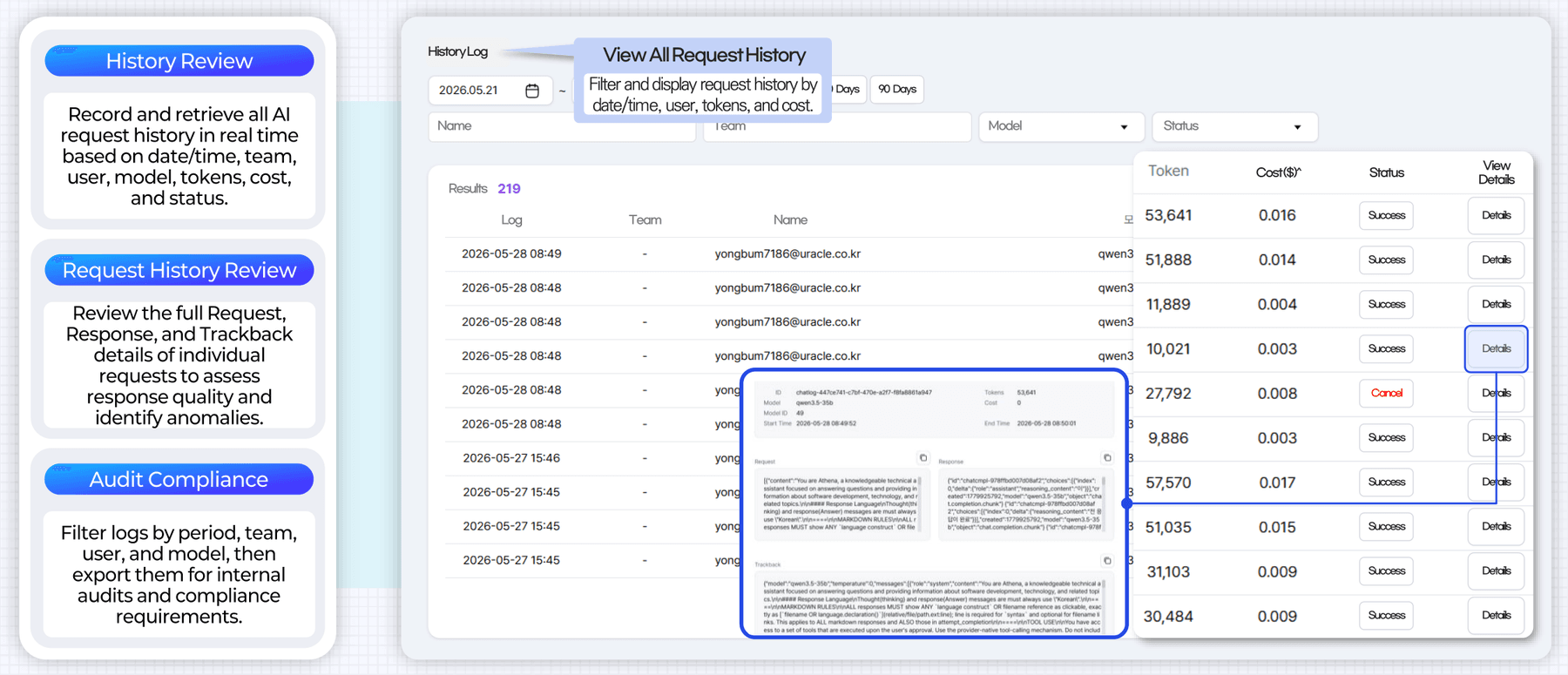Open Details for the 53,641 token row
1568x675 pixels.
point(1496,215)
